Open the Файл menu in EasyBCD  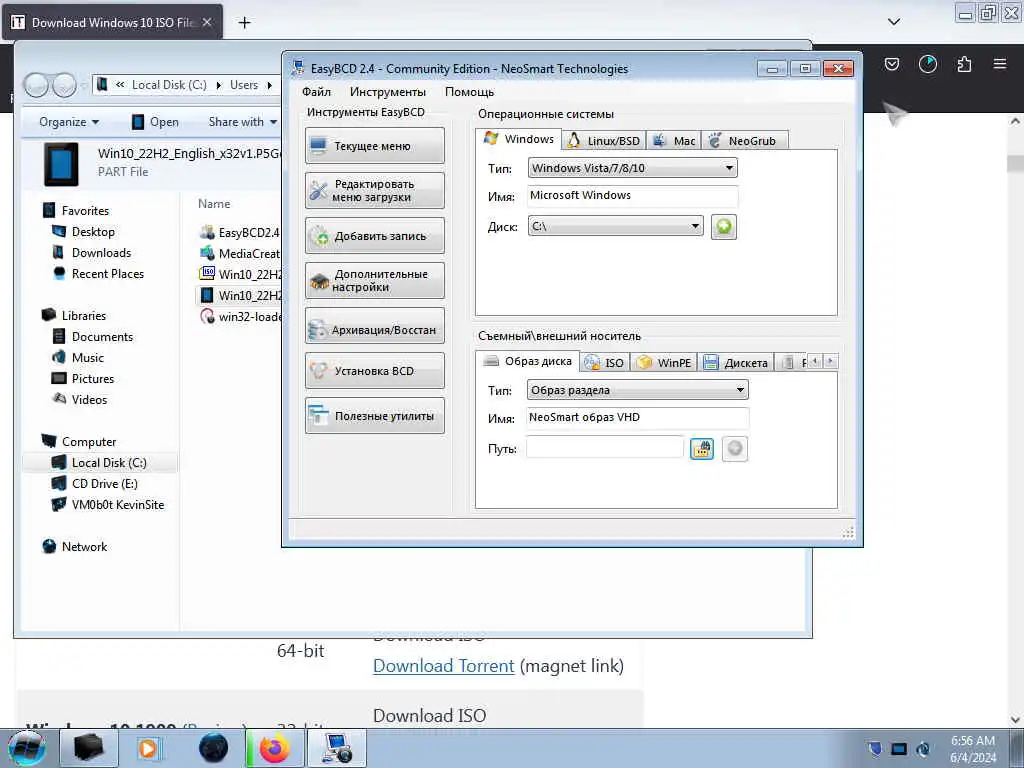[x=316, y=91]
